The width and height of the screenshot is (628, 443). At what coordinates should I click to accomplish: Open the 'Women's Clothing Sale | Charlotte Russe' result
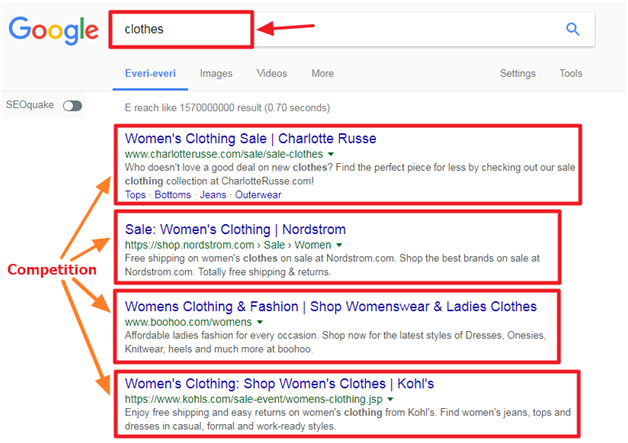coord(250,139)
